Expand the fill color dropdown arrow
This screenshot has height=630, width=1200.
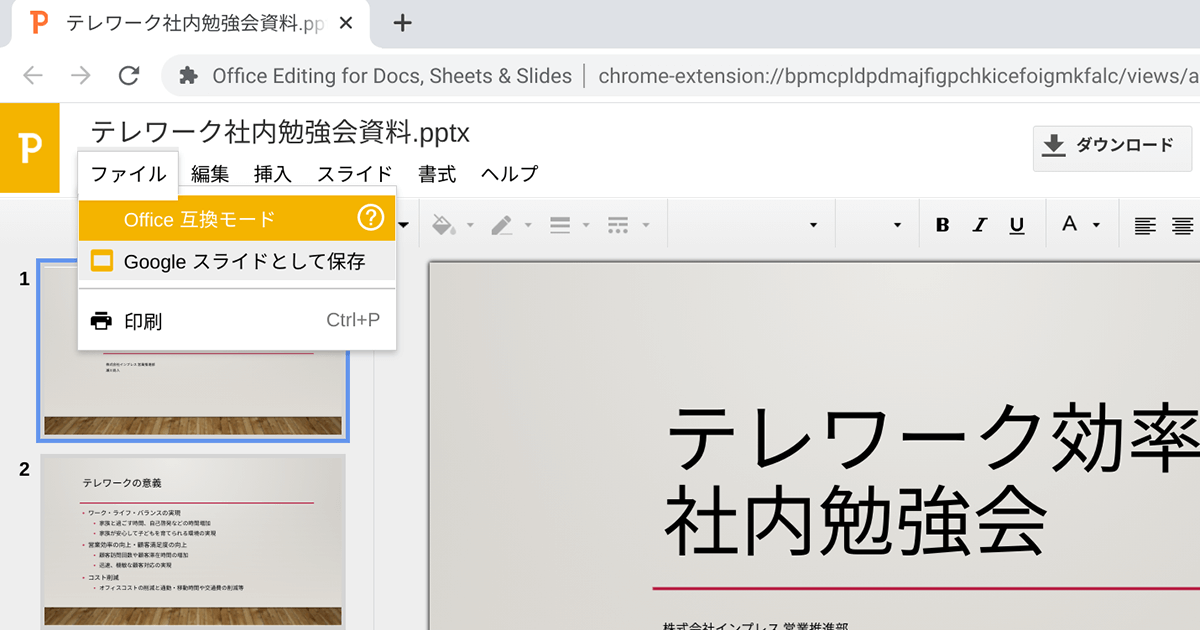470,226
